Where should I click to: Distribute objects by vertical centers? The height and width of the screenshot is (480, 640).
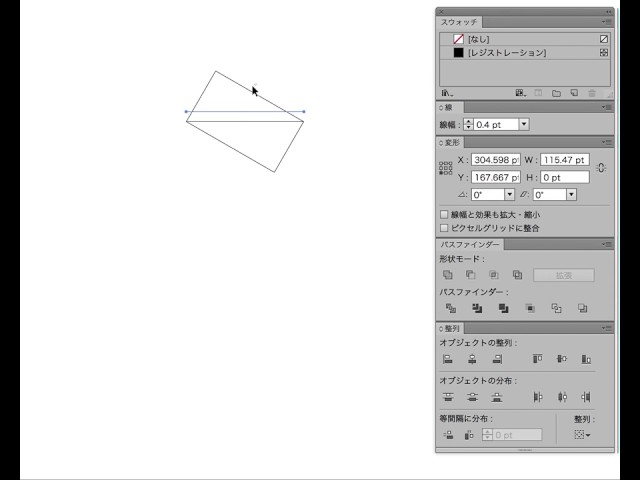(472, 397)
